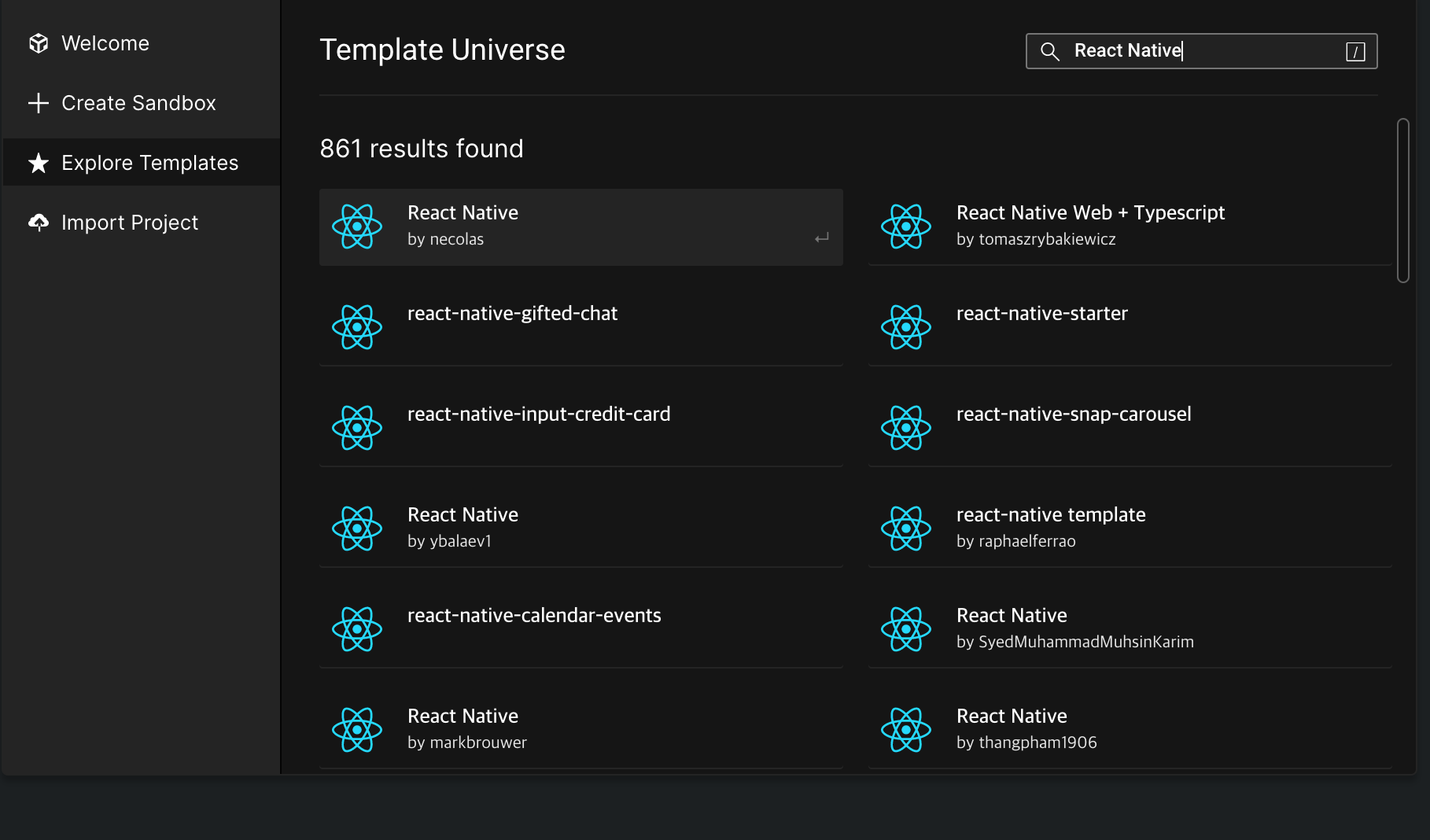This screenshot has height=840, width=1430.
Task: Click the React logo of react-native-input-credit-card
Action: (357, 428)
